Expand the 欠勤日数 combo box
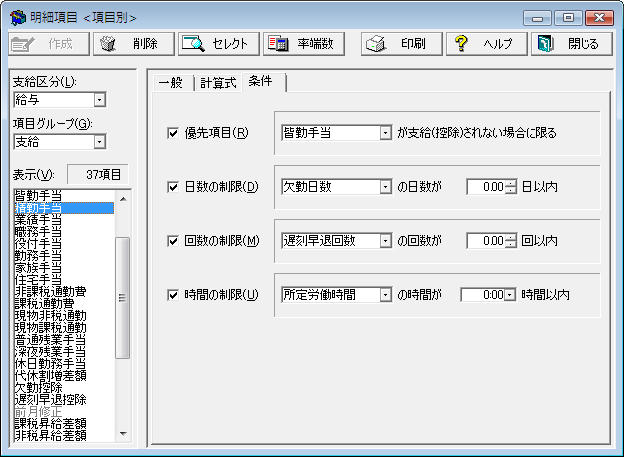Viewport: 624px width, 457px height. (x=385, y=187)
